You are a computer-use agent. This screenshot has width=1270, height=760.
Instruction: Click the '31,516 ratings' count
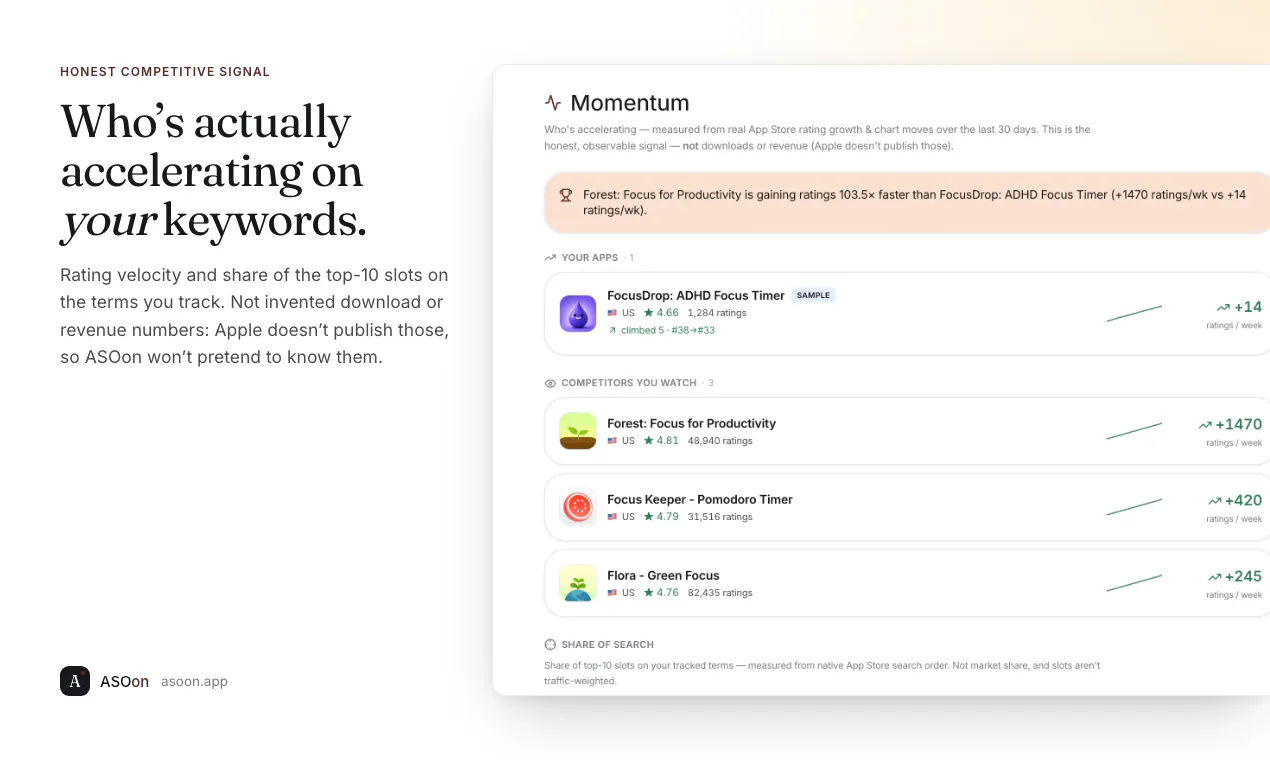(x=720, y=517)
